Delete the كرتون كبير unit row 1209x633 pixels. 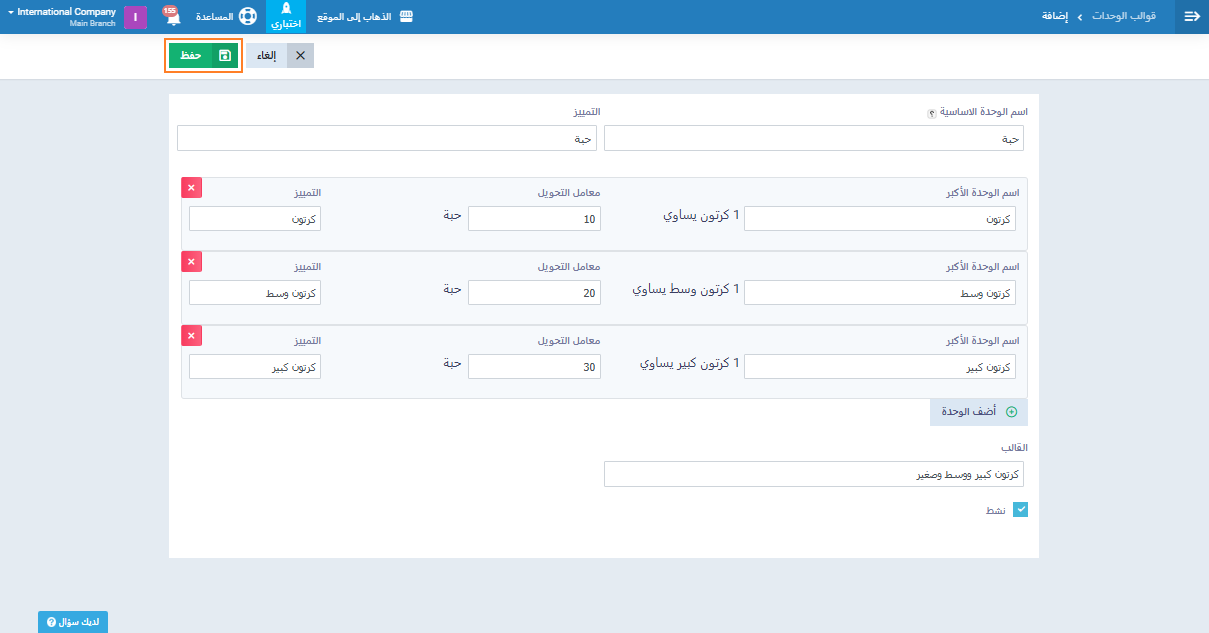[191, 336]
